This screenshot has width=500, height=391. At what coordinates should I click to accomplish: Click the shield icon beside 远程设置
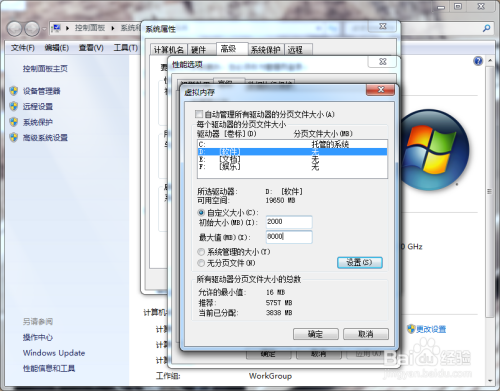[x=14, y=106]
